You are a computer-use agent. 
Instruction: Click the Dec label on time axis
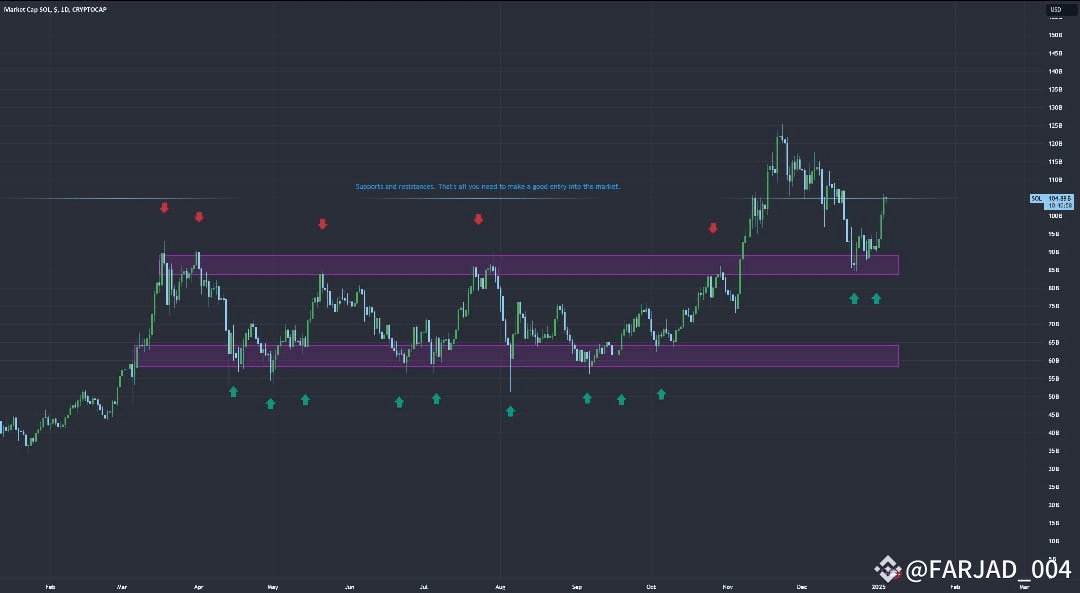[x=802, y=587]
